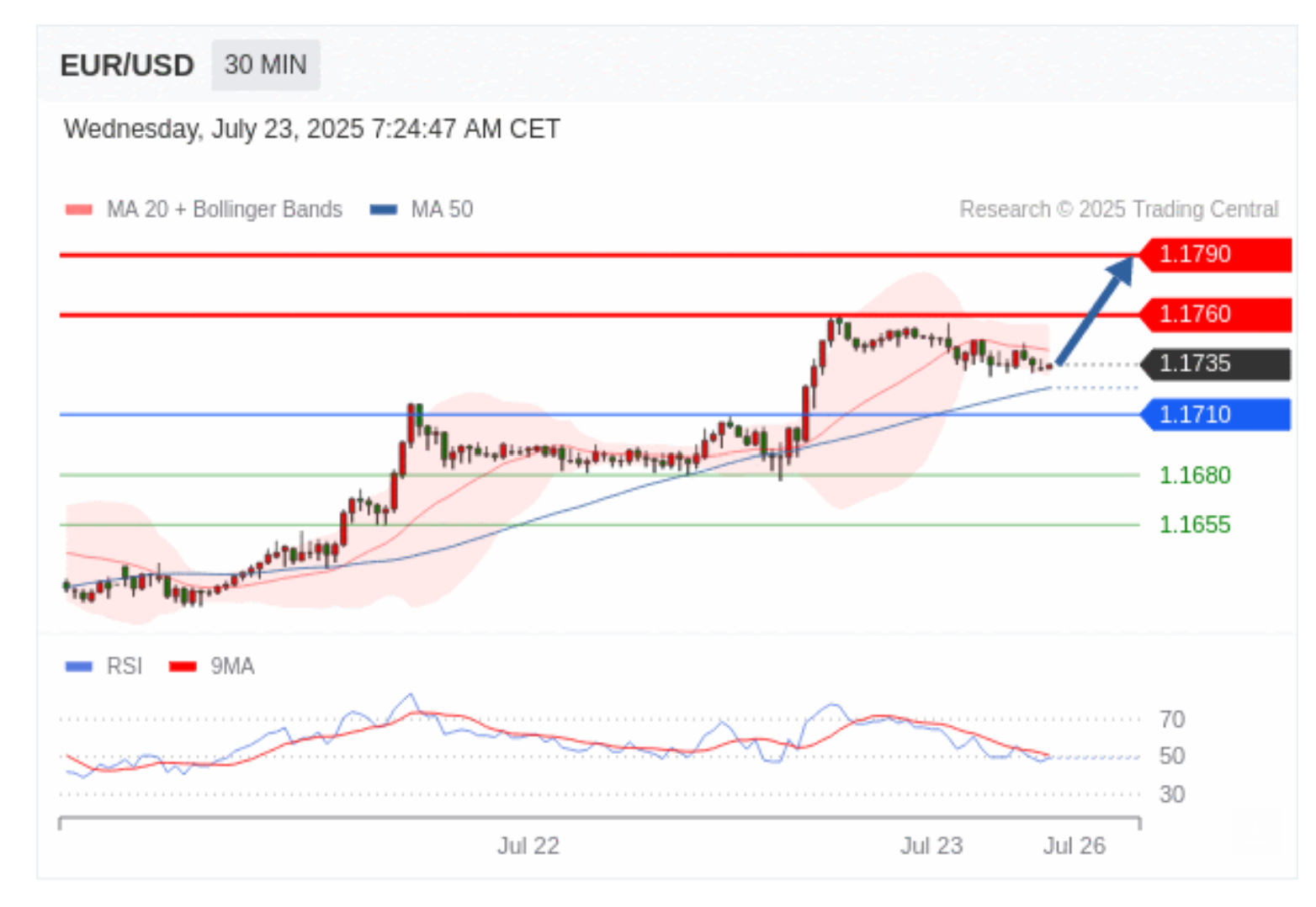Click the date line 'Wednesday, July 23, 2025 7:24:47 AM CET'
This screenshot has width=1316, height=907.
[x=311, y=129]
